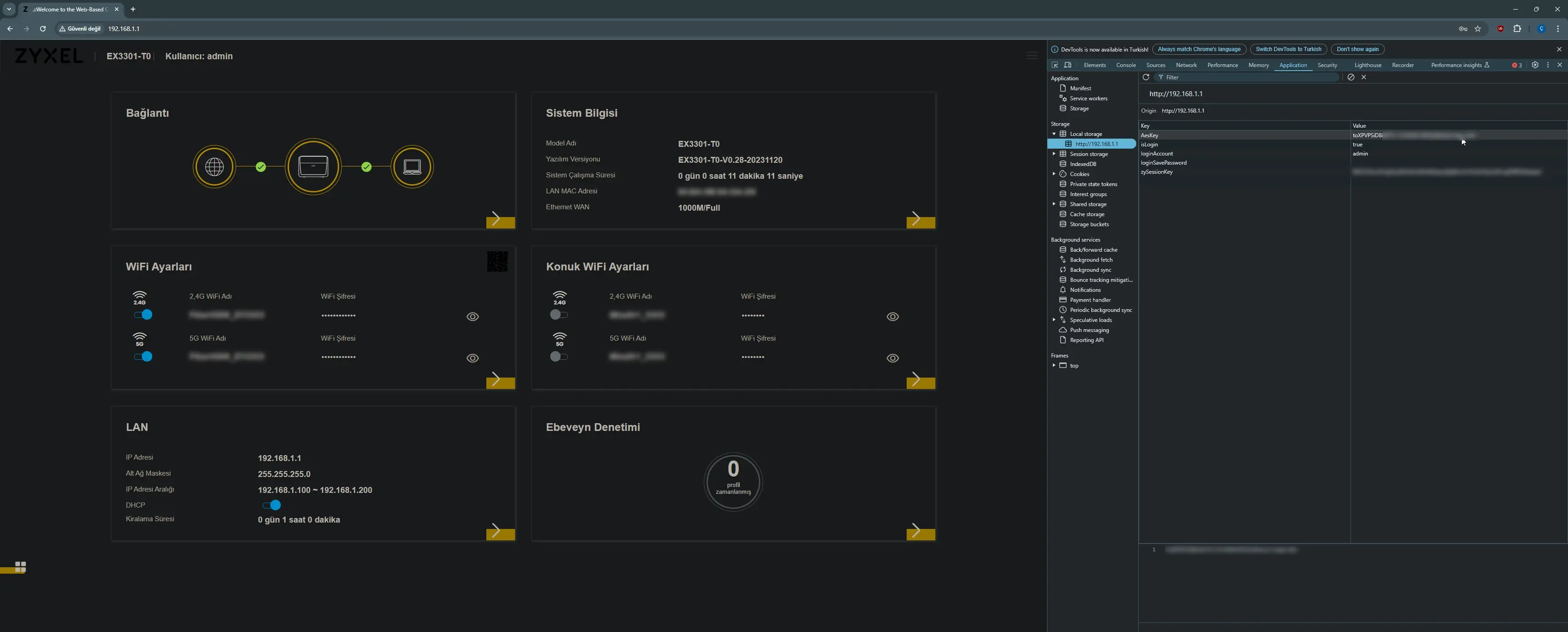Open the dashboard grid widget icon at bottom-left
Viewport: 1568px width, 632px height.
click(x=20, y=567)
